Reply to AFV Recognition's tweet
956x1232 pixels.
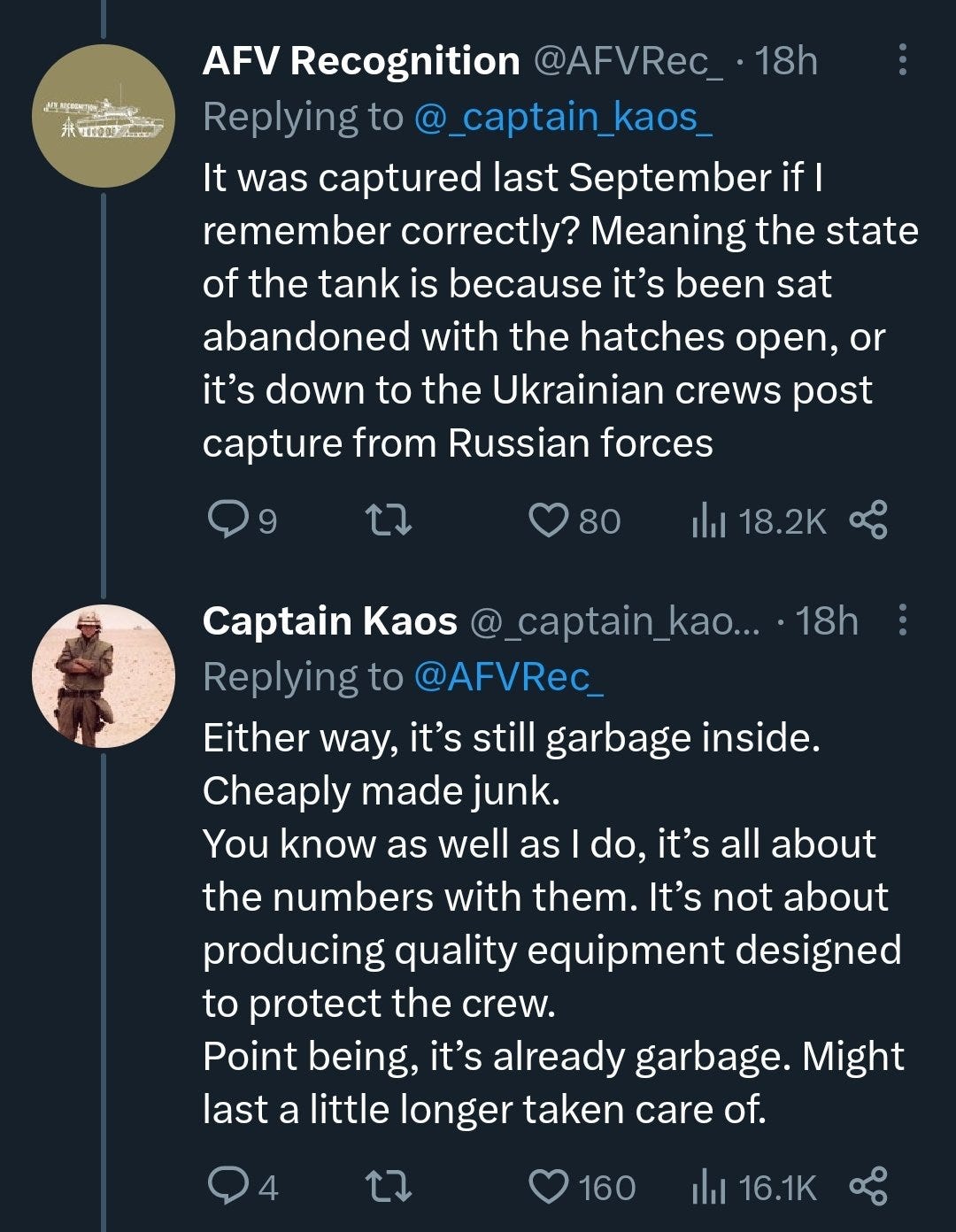227,520
